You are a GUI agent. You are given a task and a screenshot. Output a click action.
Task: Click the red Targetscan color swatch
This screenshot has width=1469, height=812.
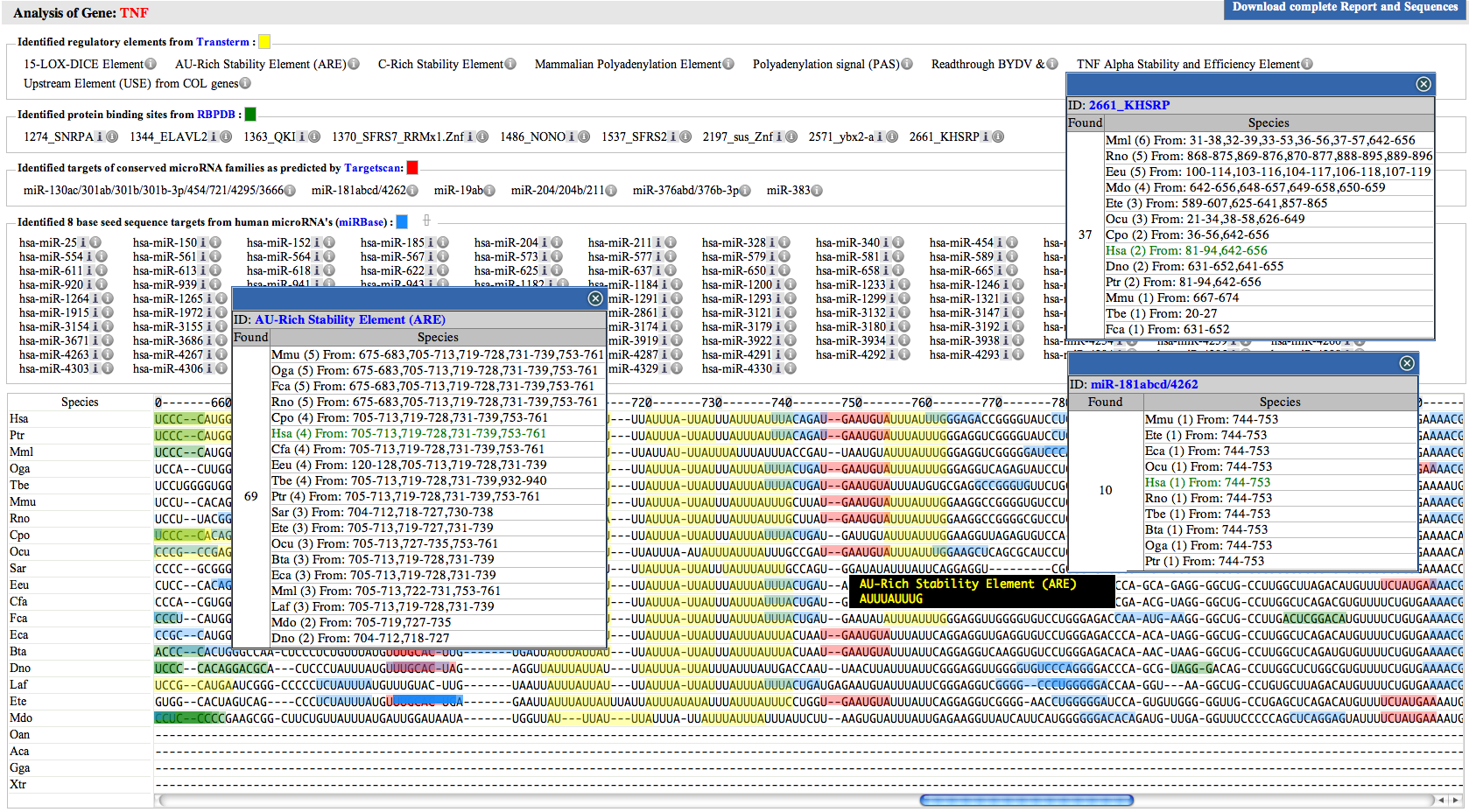click(412, 167)
